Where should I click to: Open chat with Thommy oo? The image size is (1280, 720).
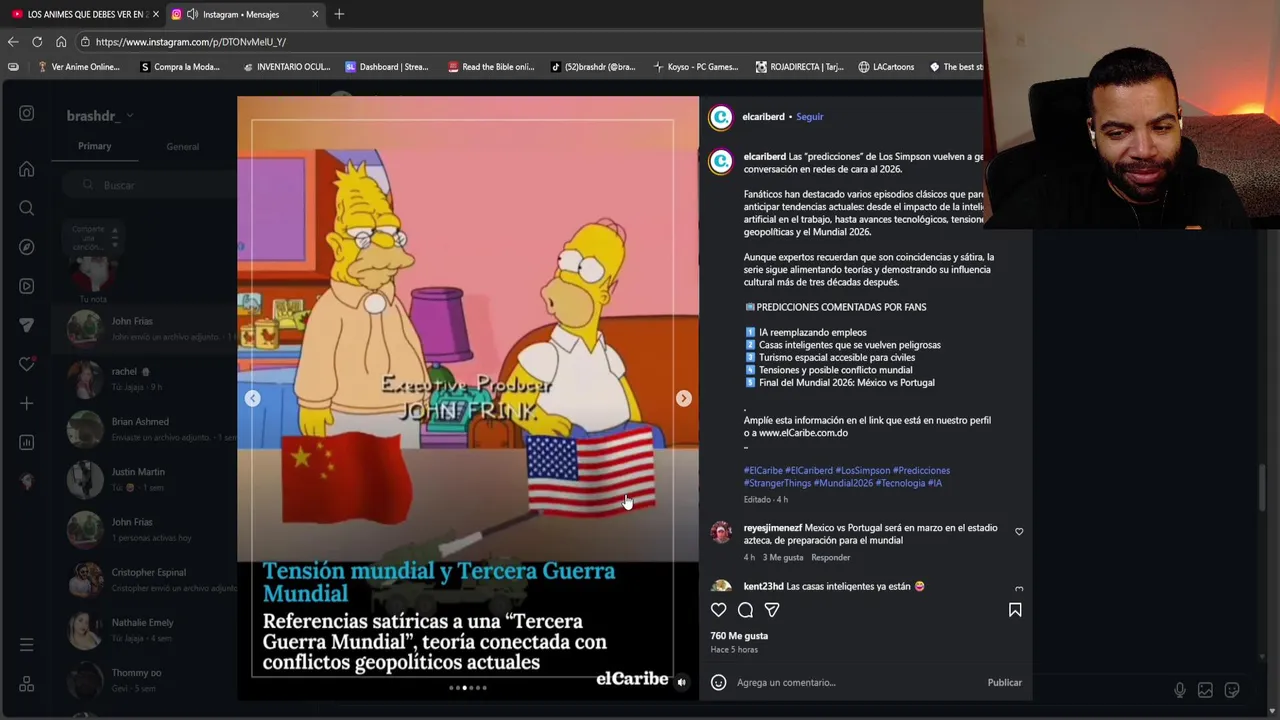tap(145, 680)
